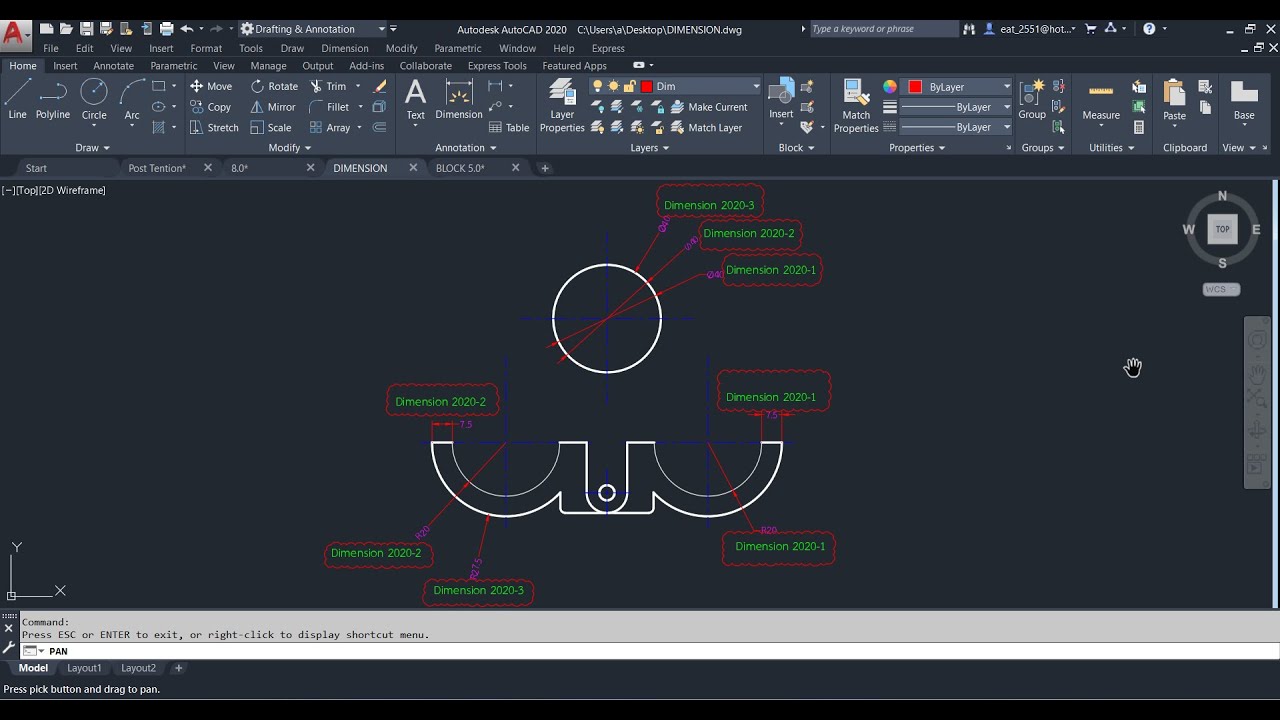Click the viewport controls label [-]
Screen dimensions: 1280x720
[x=7, y=190]
